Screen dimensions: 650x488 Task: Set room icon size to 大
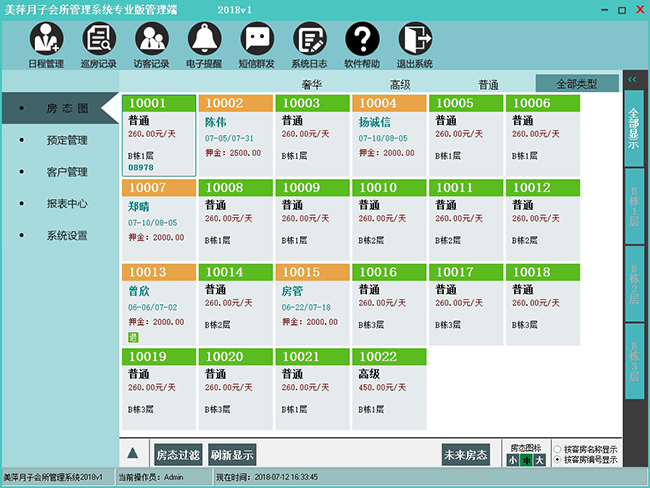click(540, 460)
